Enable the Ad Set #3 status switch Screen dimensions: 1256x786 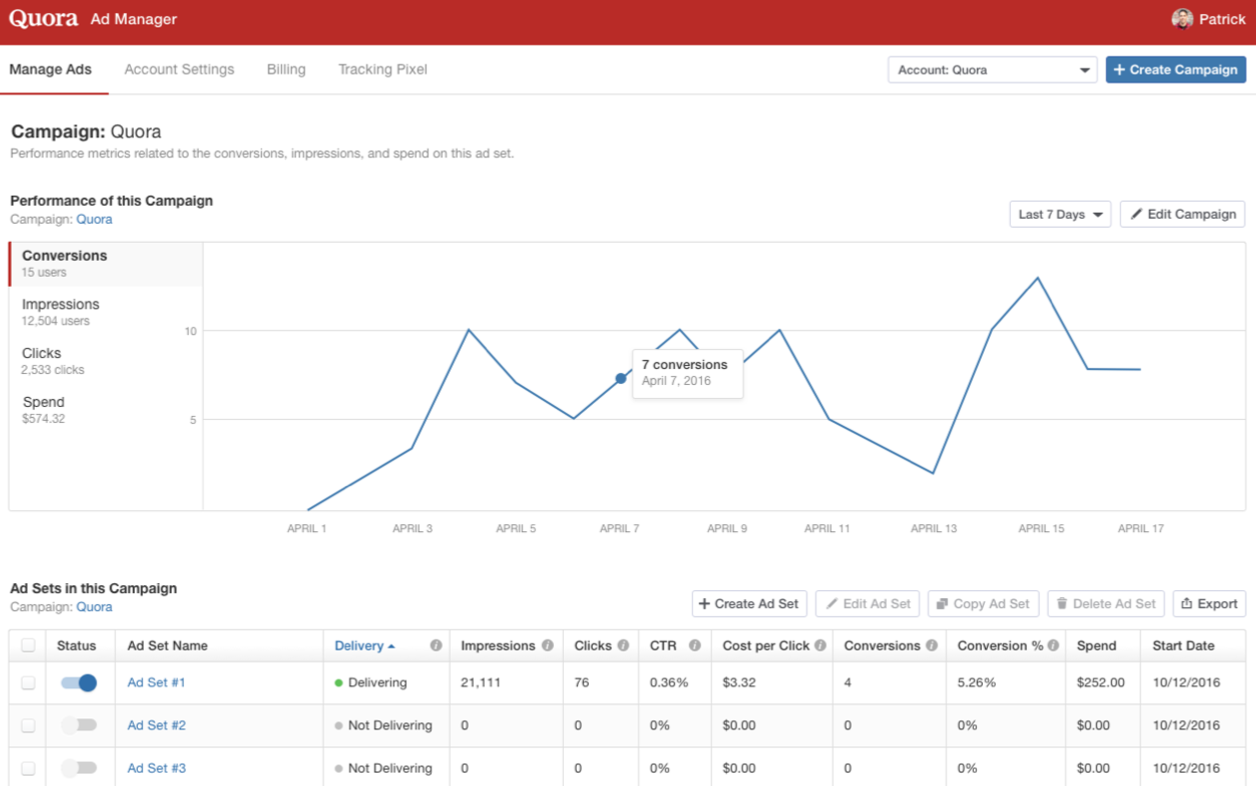79,768
